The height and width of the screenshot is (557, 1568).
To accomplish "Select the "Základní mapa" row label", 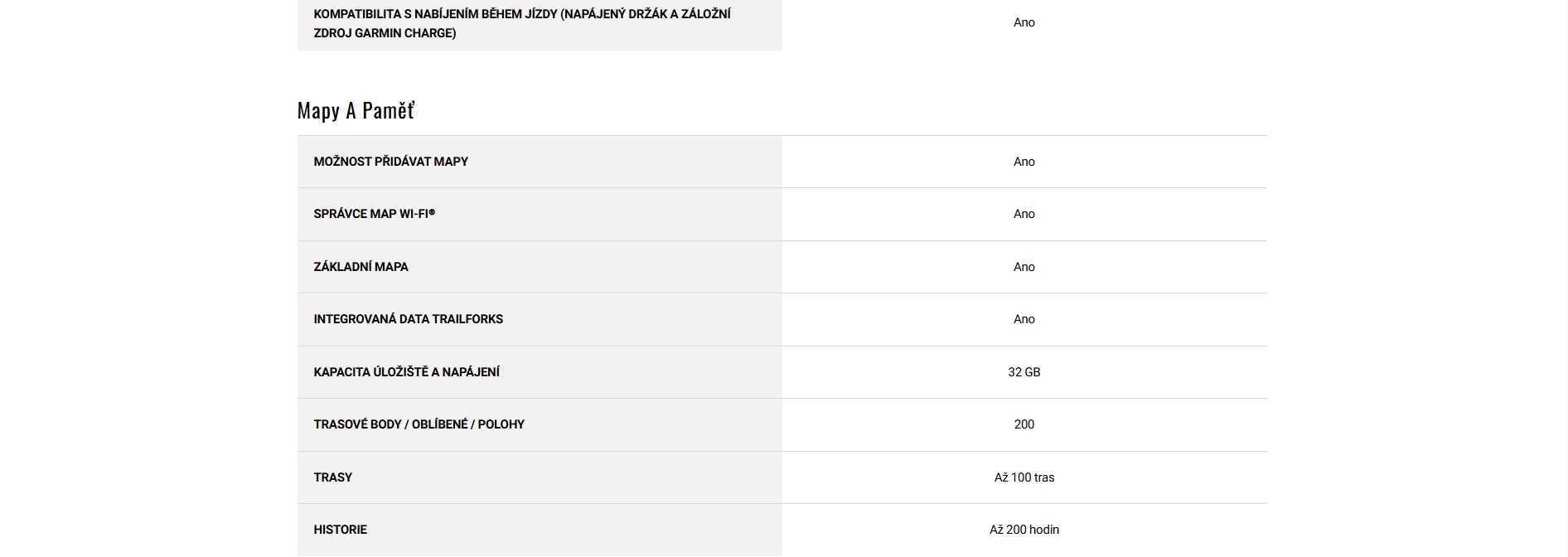I will coord(361,267).
